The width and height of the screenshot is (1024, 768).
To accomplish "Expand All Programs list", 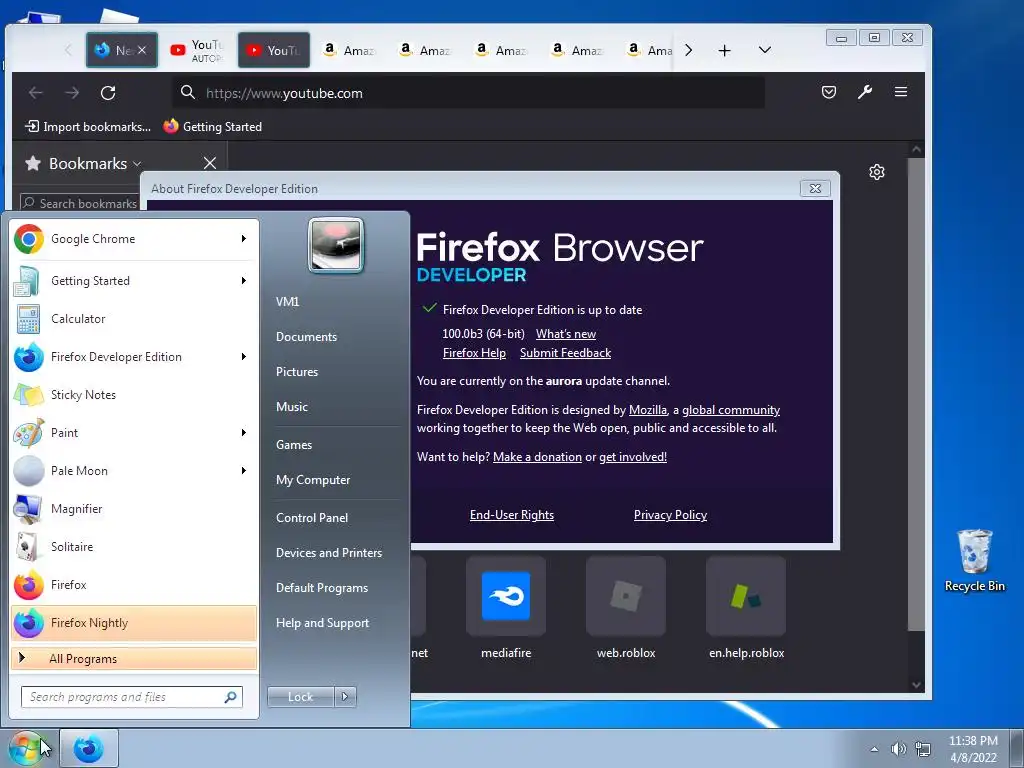I will coord(134,658).
